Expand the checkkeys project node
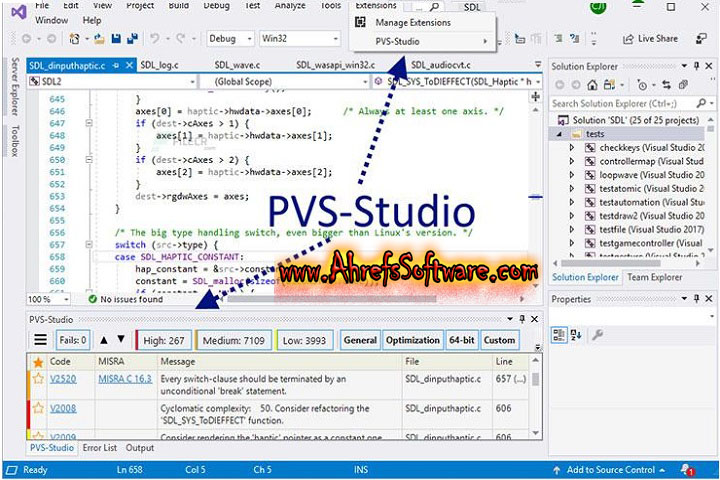This screenshot has height=480, width=720. (x=572, y=147)
